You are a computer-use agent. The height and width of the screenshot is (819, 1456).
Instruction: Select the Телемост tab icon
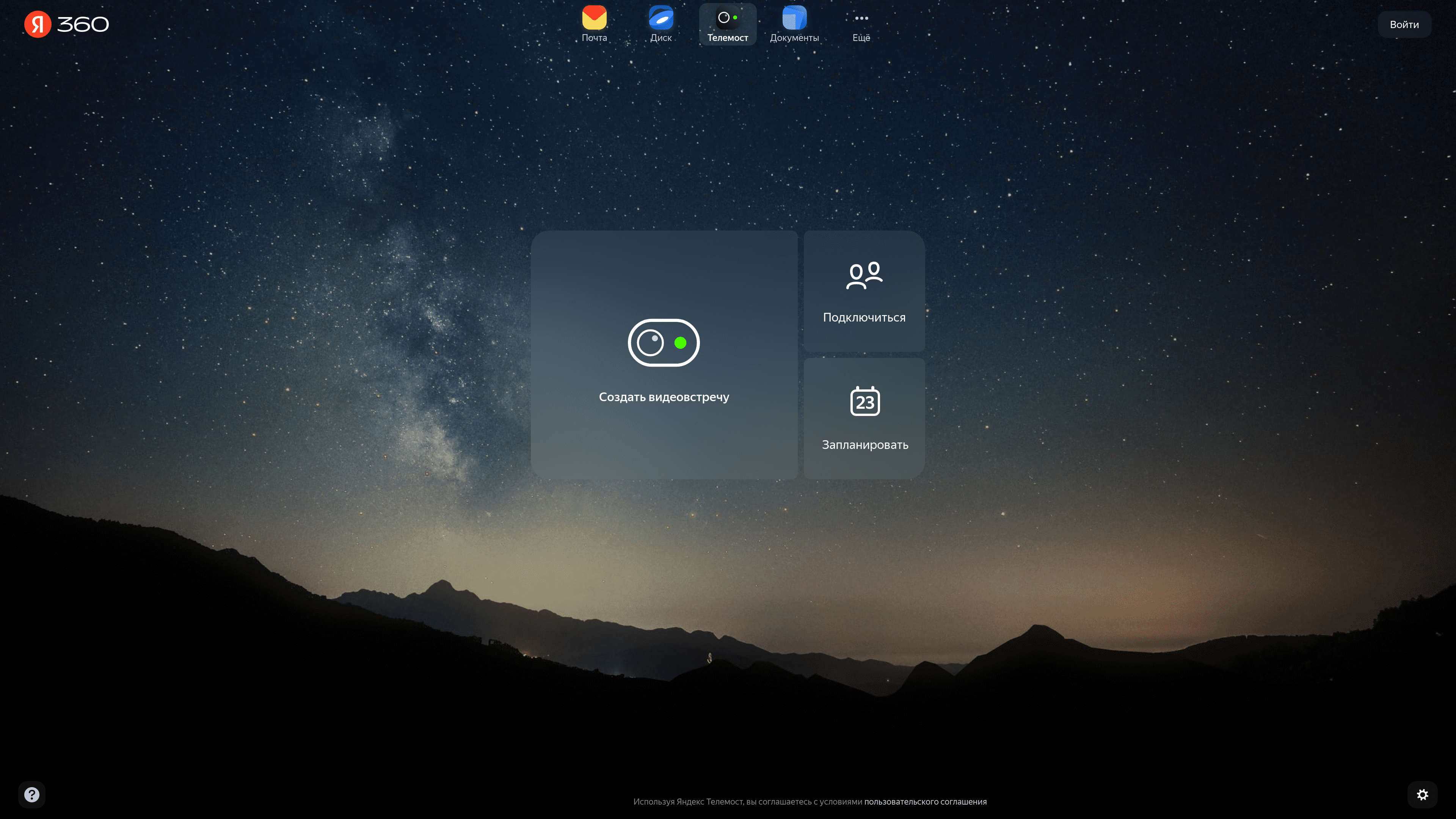(728, 17)
